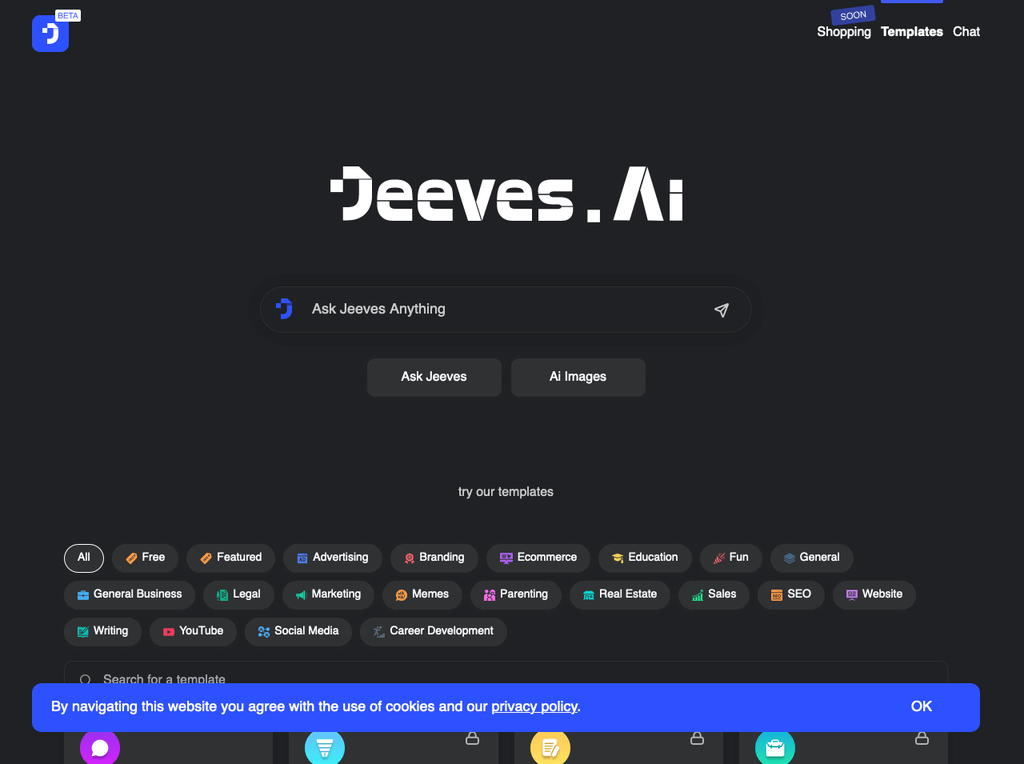Open the purple chat bubble template icon
This screenshot has height=764, width=1024.
coord(100,747)
